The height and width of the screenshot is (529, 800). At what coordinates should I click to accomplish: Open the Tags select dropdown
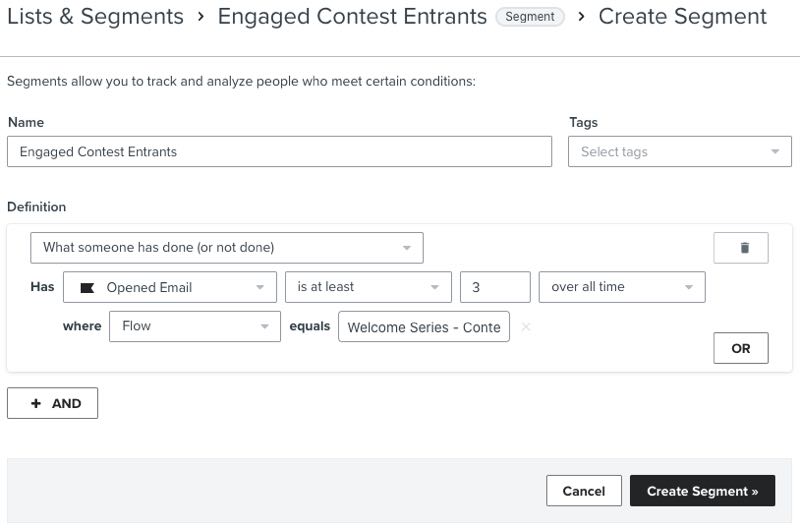679,152
